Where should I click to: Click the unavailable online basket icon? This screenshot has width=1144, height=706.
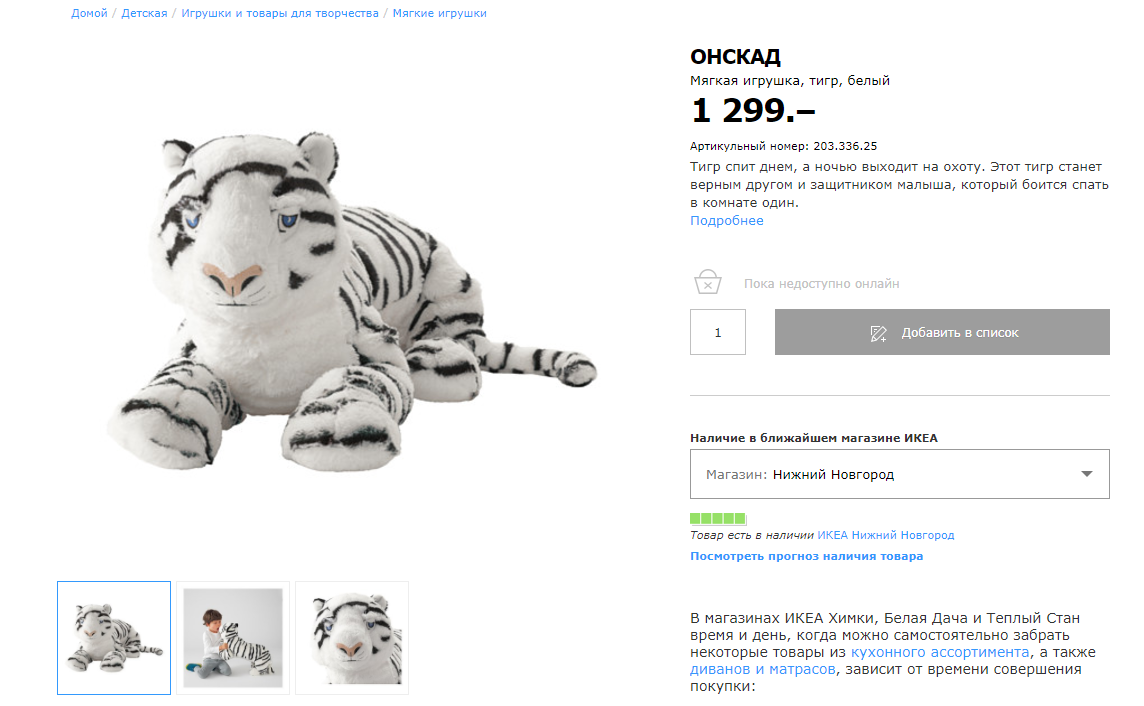tap(708, 282)
